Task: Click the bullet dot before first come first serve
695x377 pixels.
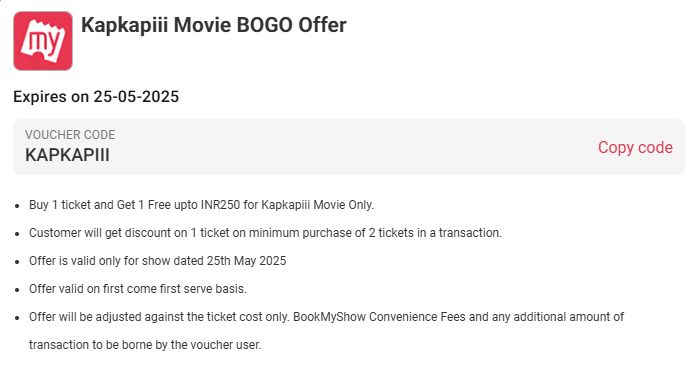Action: 17,290
